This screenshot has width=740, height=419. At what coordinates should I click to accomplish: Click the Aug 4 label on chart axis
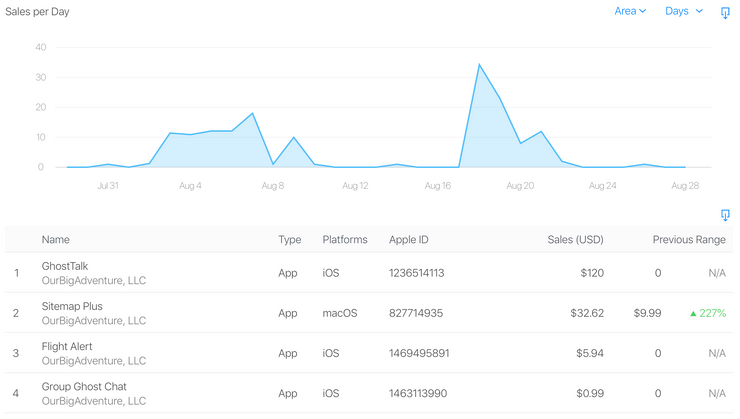[190, 185]
